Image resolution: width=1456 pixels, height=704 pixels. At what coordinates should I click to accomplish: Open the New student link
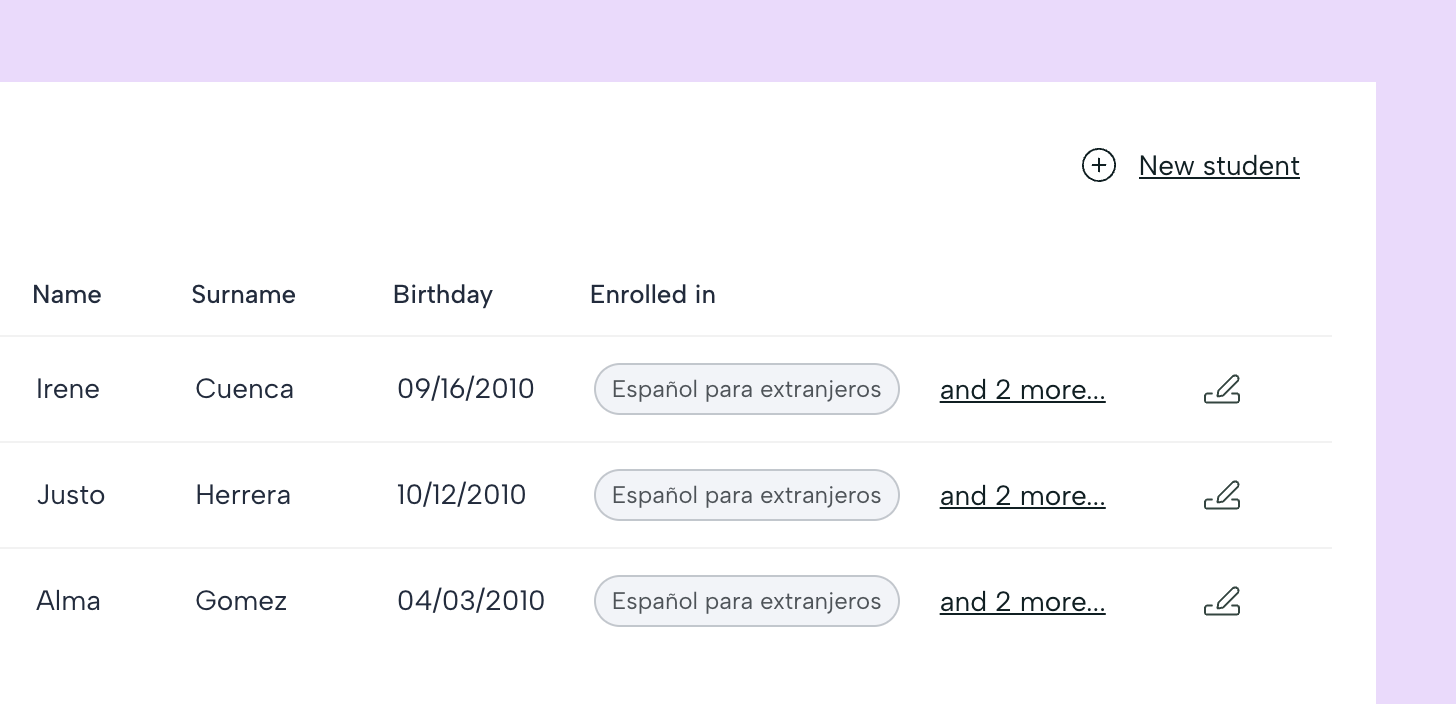pos(1219,165)
